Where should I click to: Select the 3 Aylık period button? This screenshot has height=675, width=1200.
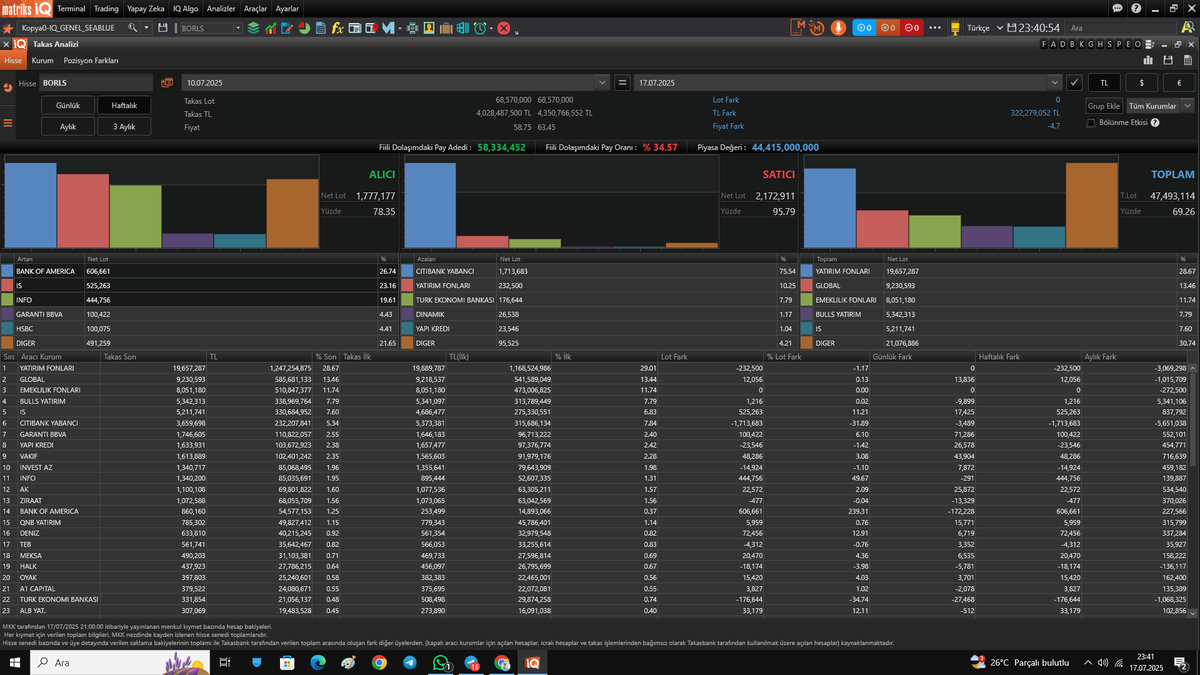pyautogui.click(x=124, y=127)
